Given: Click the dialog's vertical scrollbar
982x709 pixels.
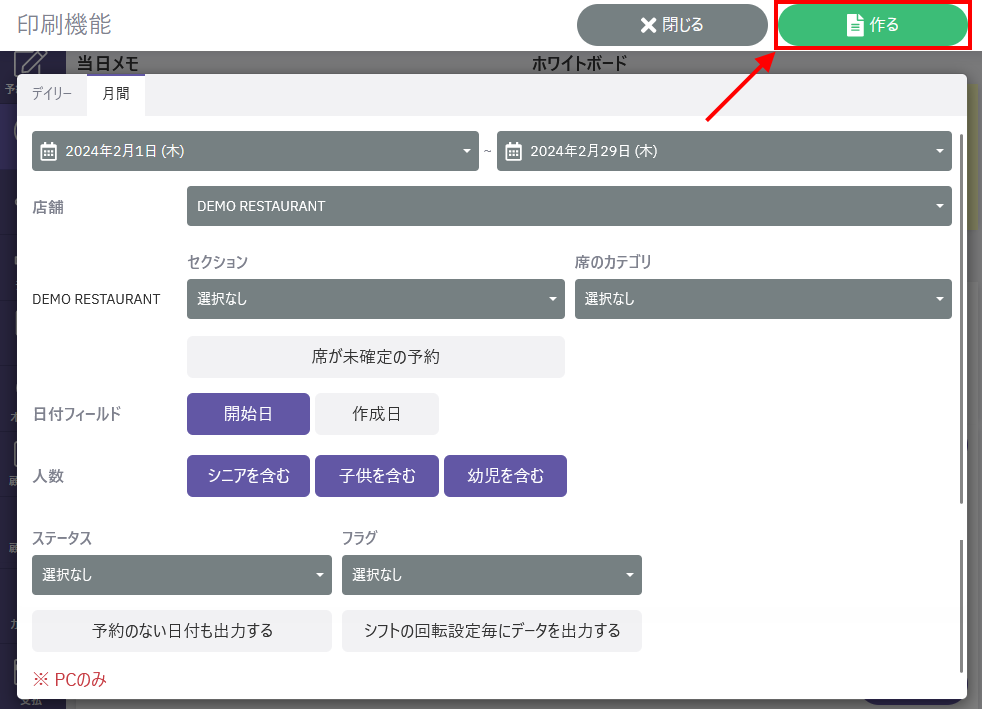Looking at the screenshot, I should tap(962, 320).
